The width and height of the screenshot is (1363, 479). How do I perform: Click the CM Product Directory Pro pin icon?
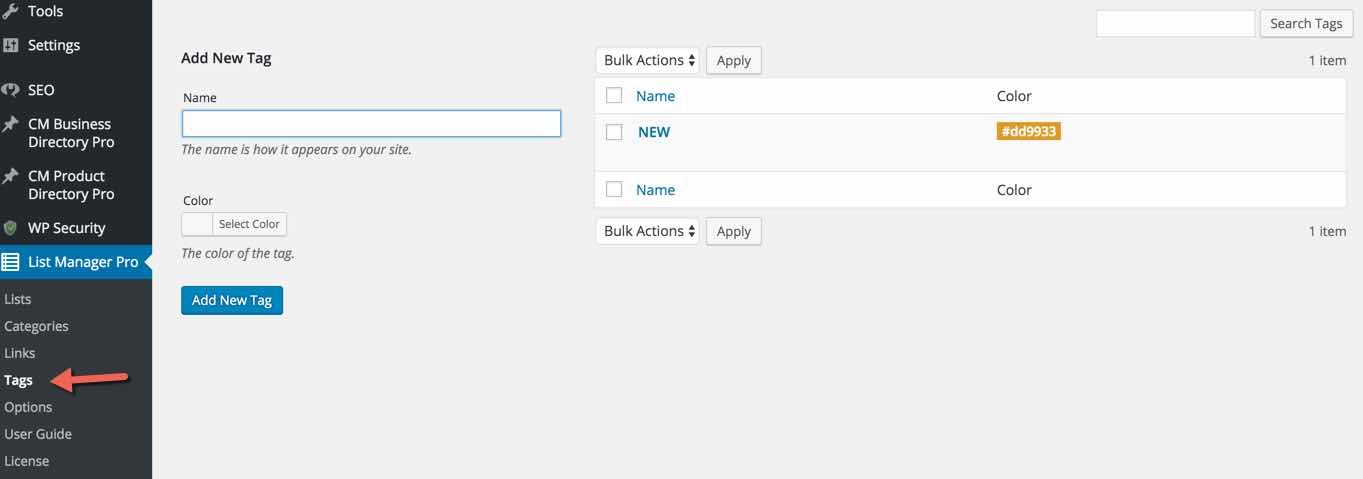11,176
